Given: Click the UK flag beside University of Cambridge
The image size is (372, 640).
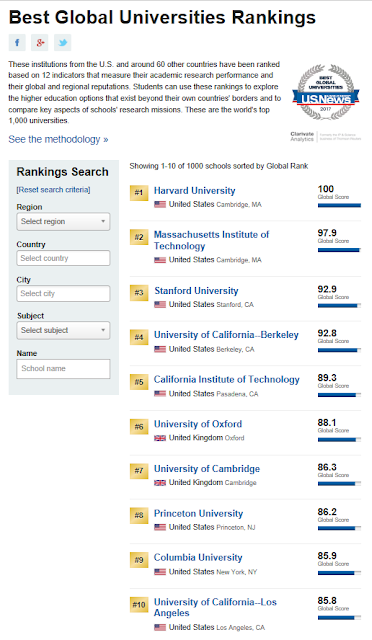Looking at the screenshot, I should (x=160, y=482).
